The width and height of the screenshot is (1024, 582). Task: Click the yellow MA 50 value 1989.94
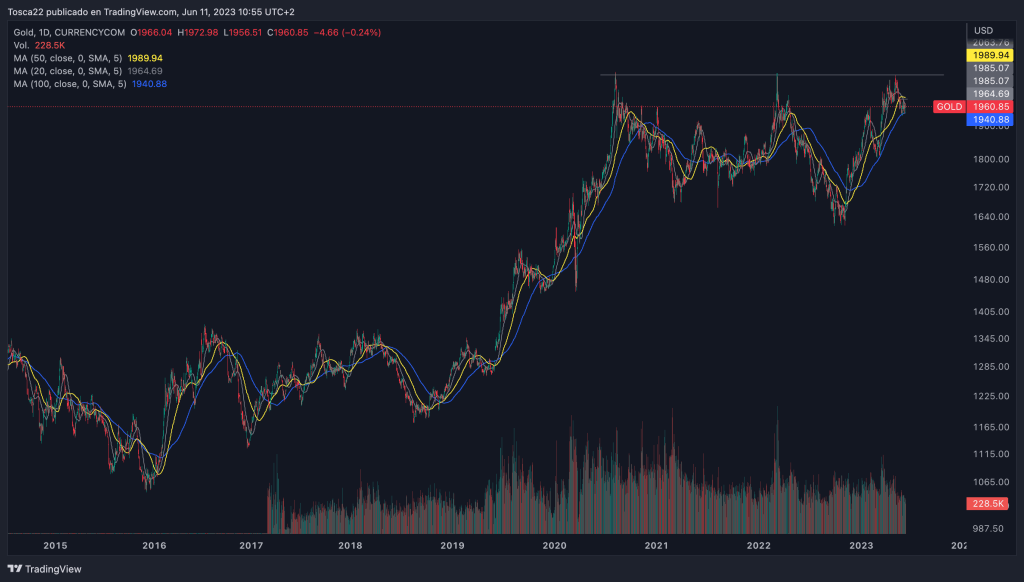[x=145, y=58]
